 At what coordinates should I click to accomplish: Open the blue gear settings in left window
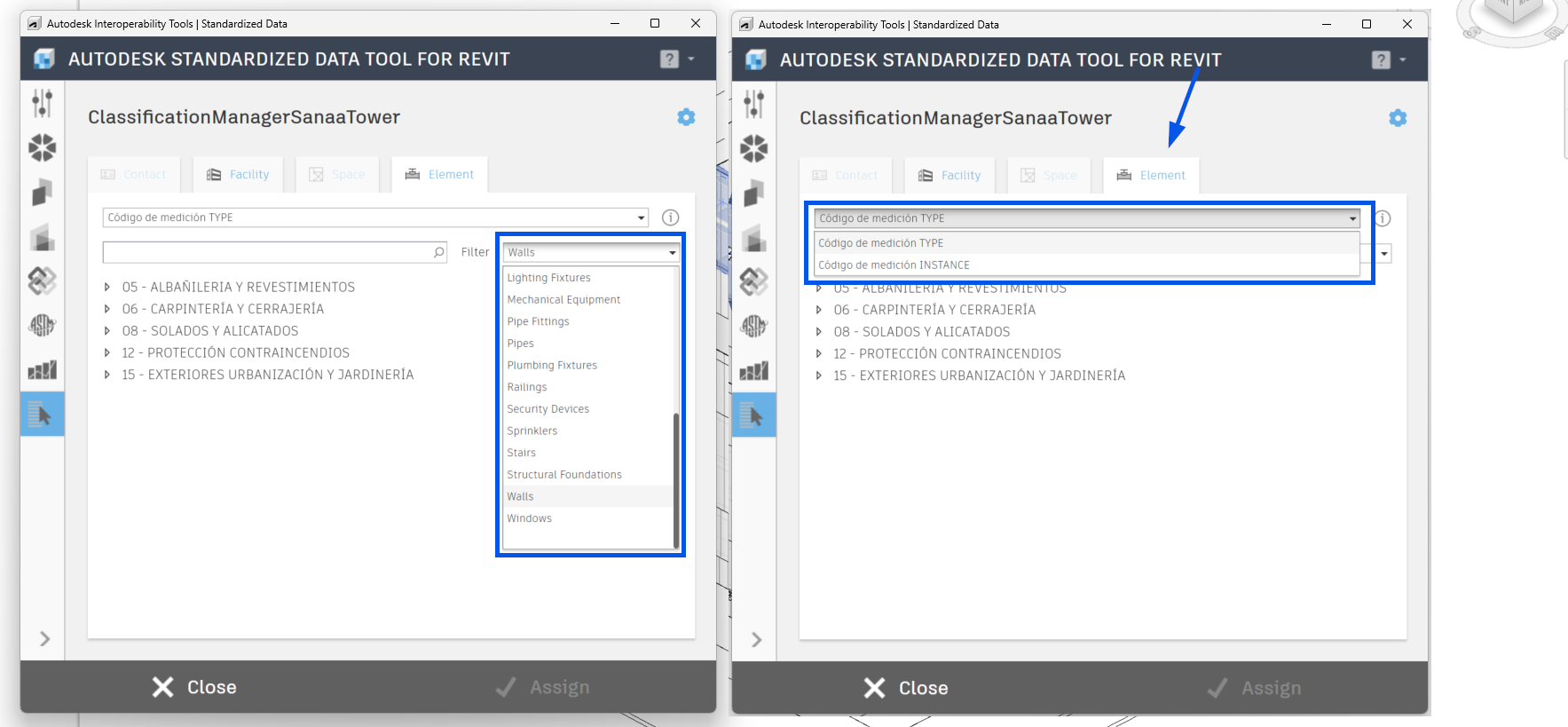[686, 117]
